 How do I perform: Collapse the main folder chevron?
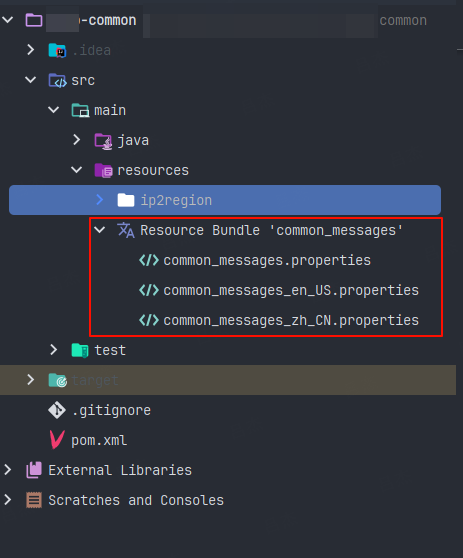(54, 110)
